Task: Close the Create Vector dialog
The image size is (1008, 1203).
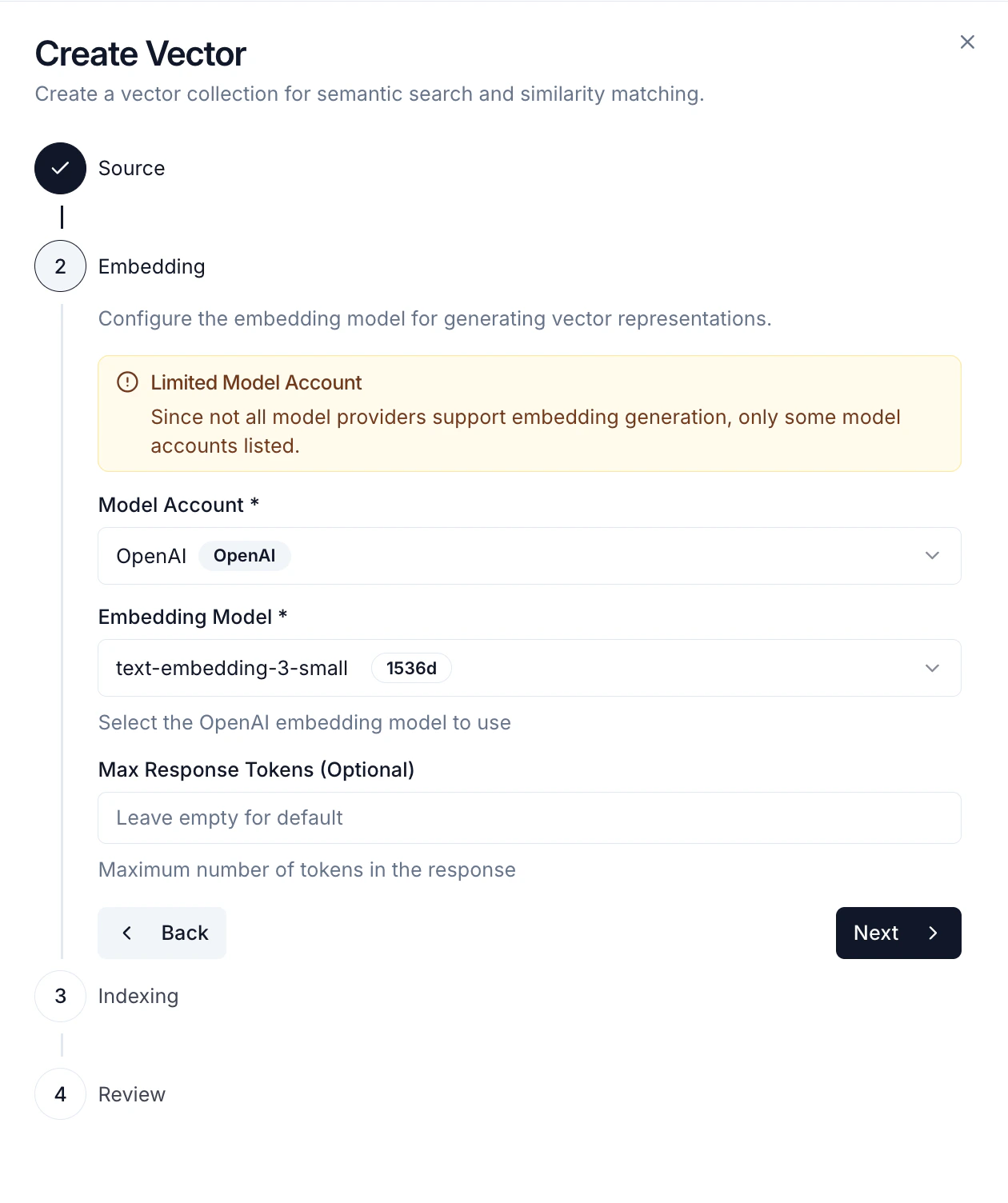Action: pos(967,42)
